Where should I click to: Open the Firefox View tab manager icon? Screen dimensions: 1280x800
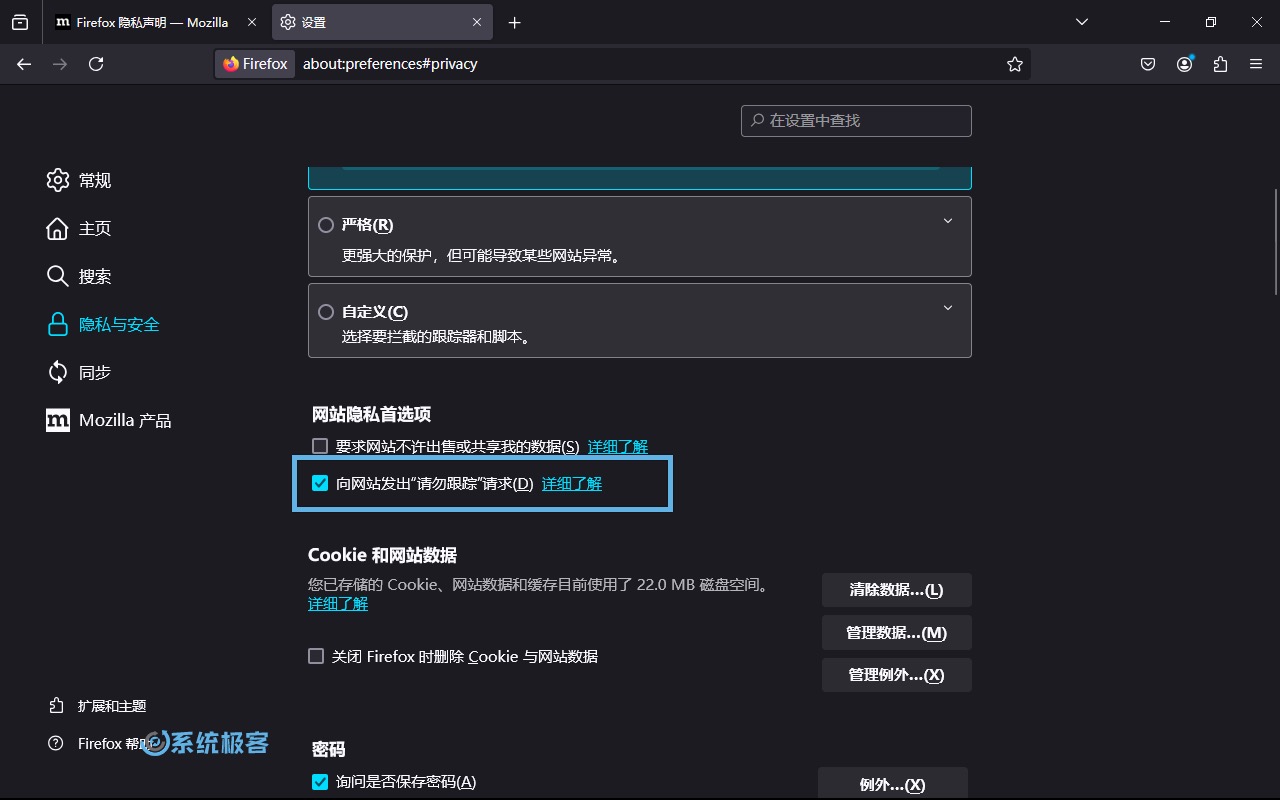click(x=20, y=22)
